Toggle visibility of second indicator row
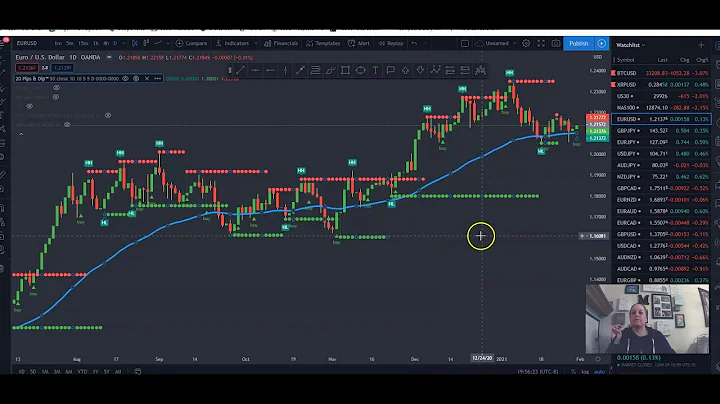720x404 pixels. pos(56,88)
